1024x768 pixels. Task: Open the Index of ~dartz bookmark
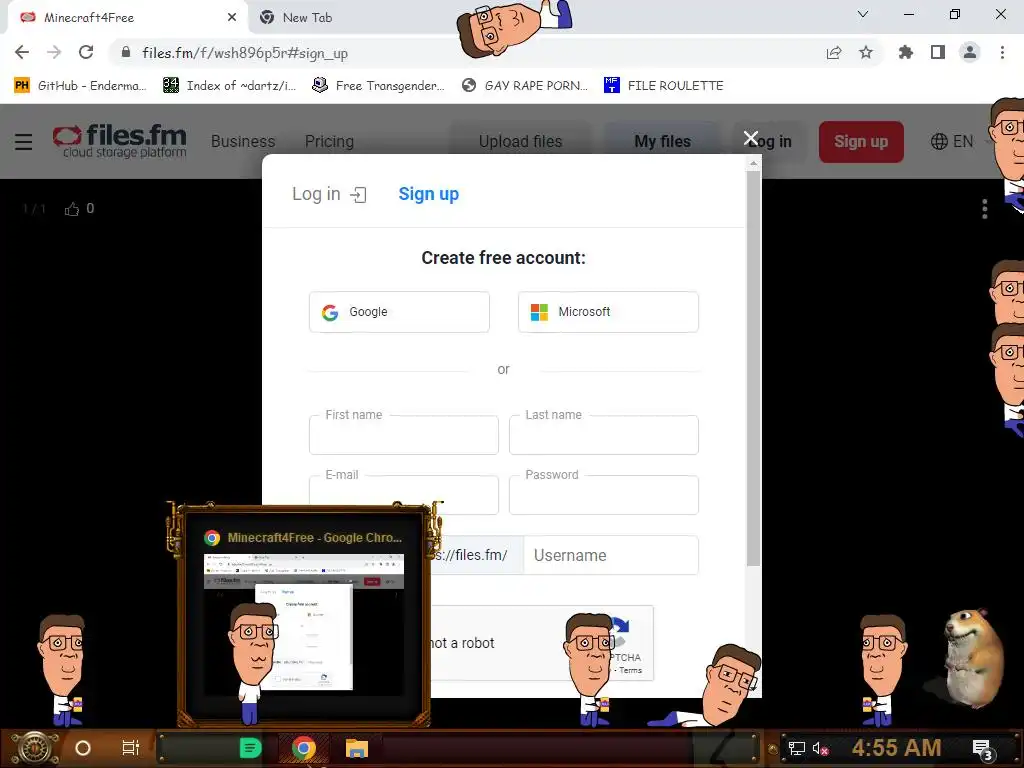230,86
